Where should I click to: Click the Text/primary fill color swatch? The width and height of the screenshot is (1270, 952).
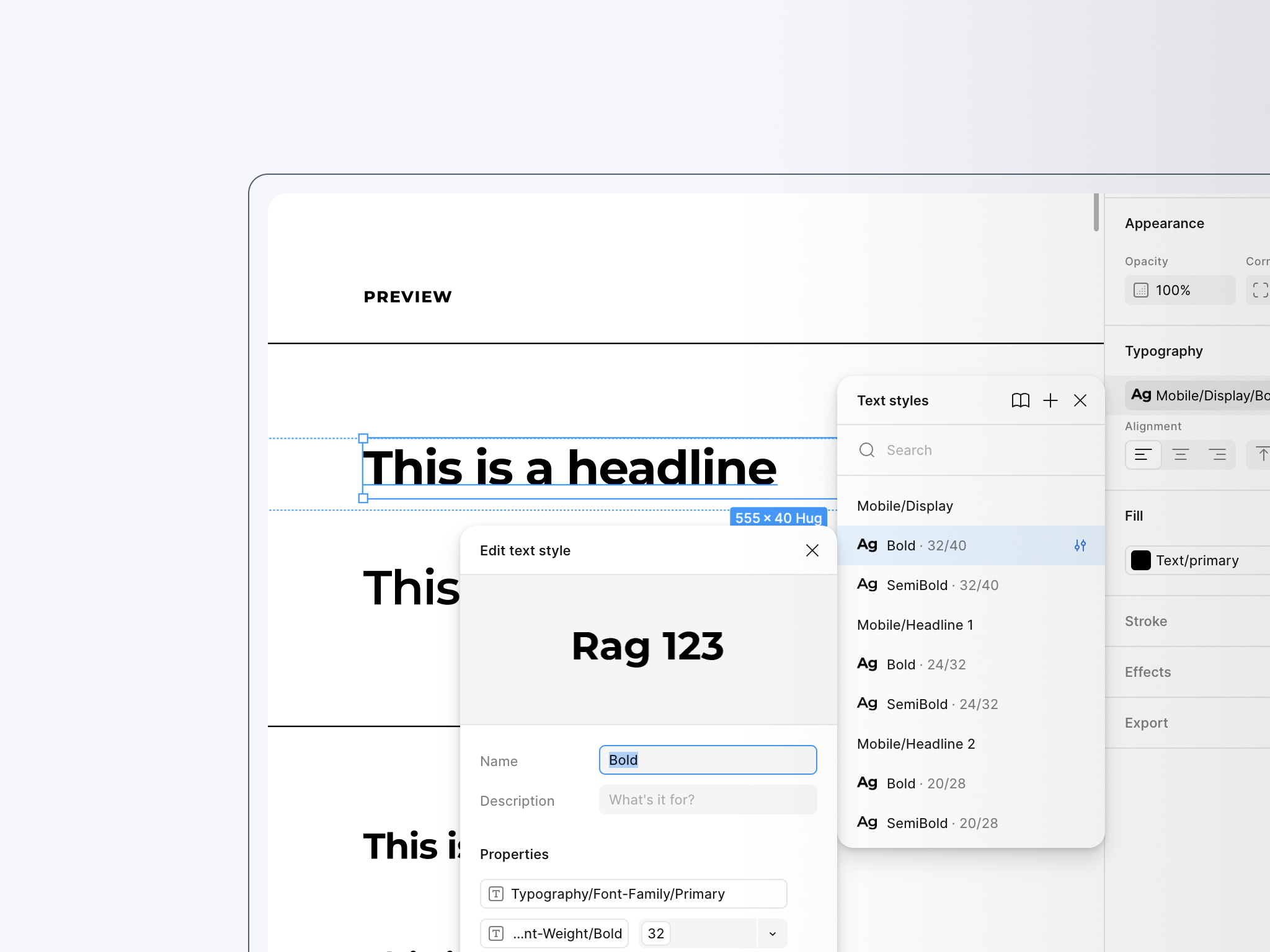1140,560
